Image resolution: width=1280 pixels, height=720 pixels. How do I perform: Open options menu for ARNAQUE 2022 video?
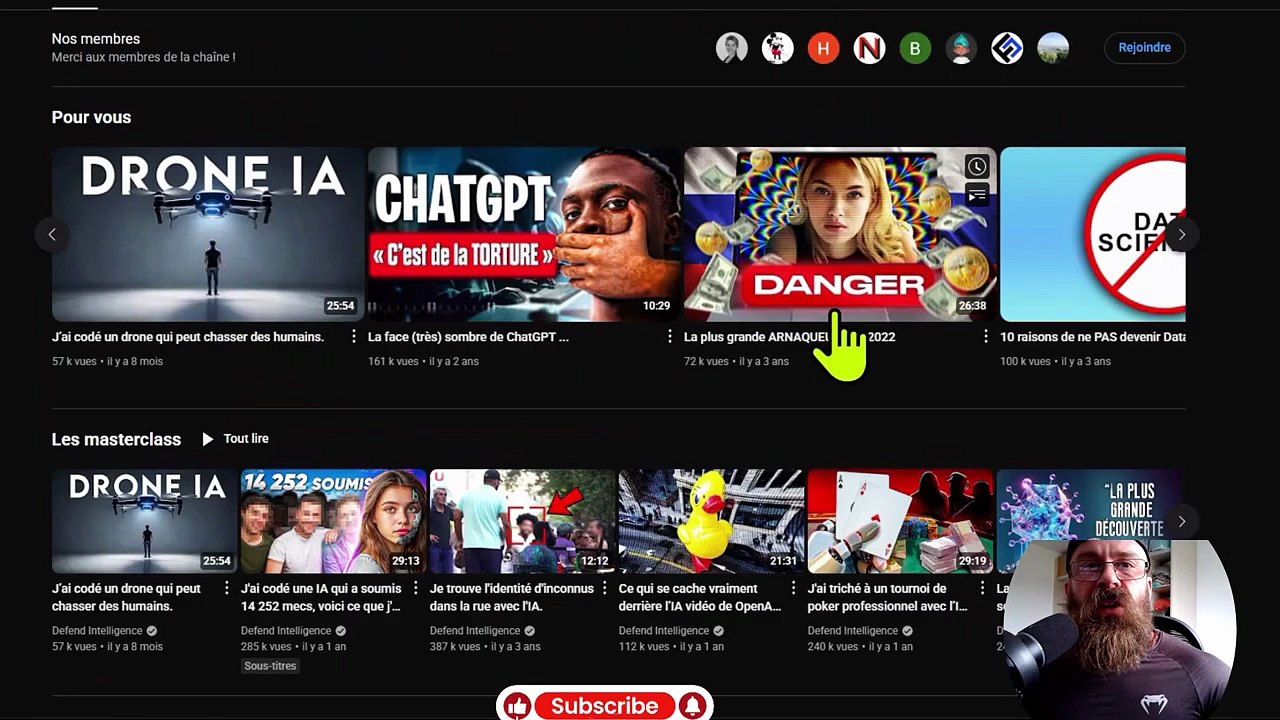(x=986, y=337)
